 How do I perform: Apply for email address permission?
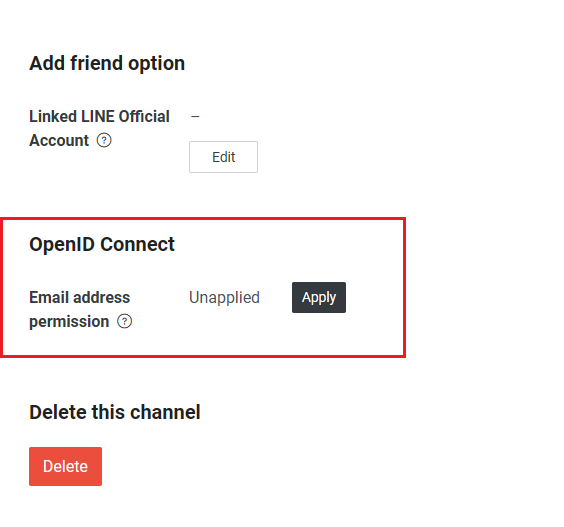[x=319, y=297]
